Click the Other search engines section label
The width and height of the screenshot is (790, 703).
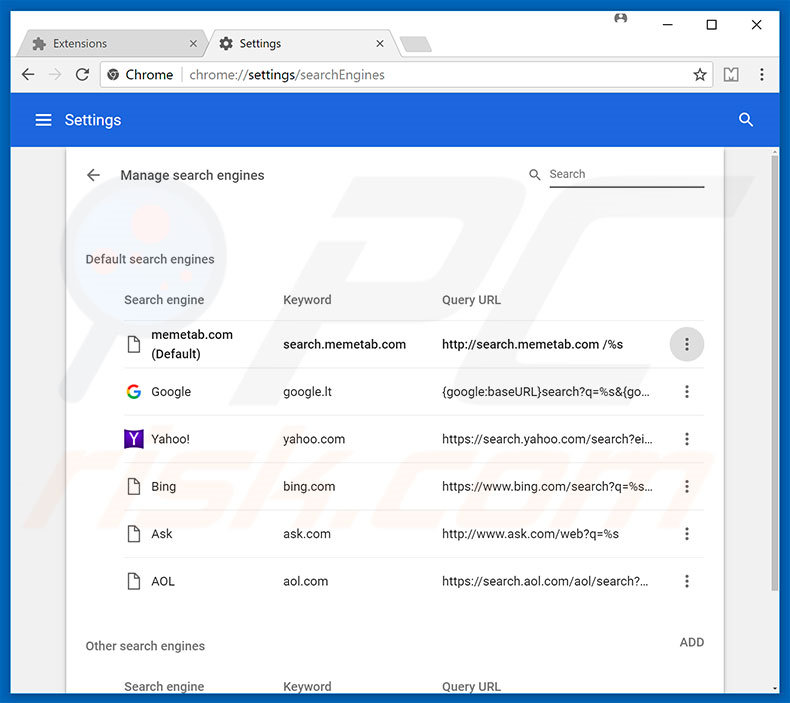pyautogui.click(x=145, y=646)
